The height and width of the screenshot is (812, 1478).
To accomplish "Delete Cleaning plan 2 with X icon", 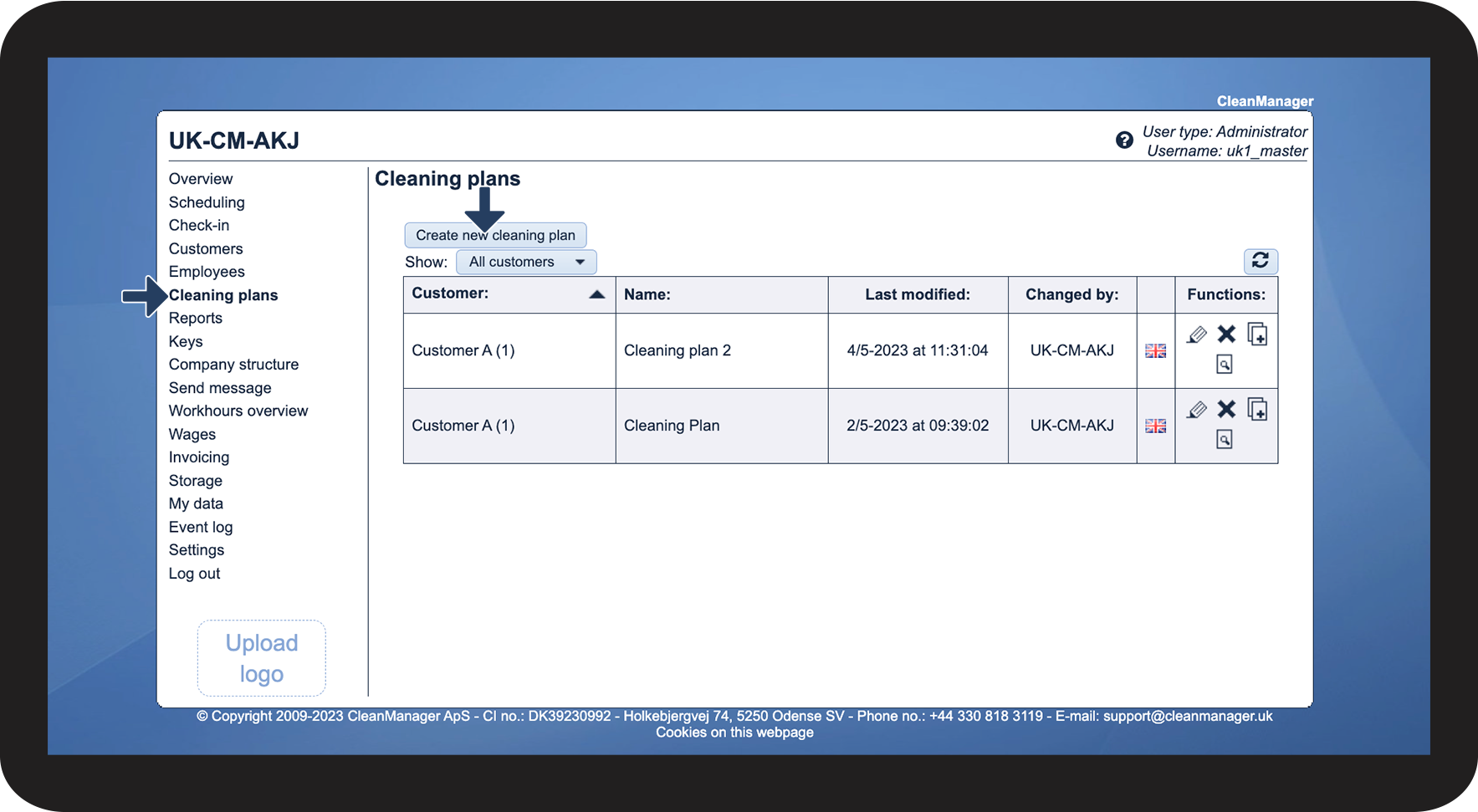I will (1226, 334).
